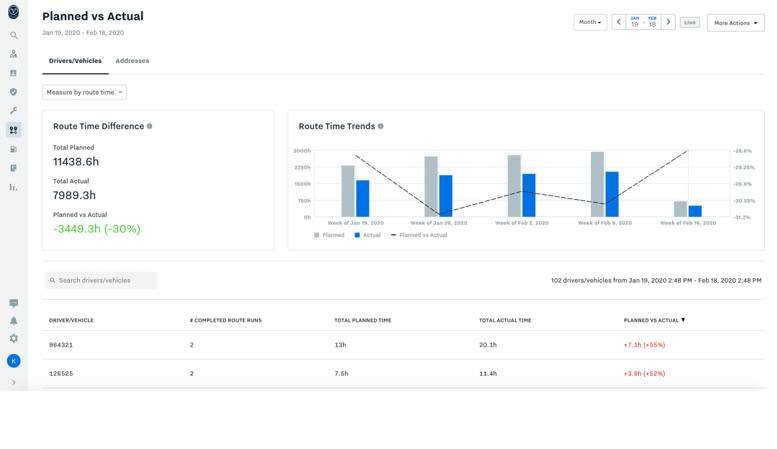Click the 11438.6h Total Planned value

click(76, 162)
